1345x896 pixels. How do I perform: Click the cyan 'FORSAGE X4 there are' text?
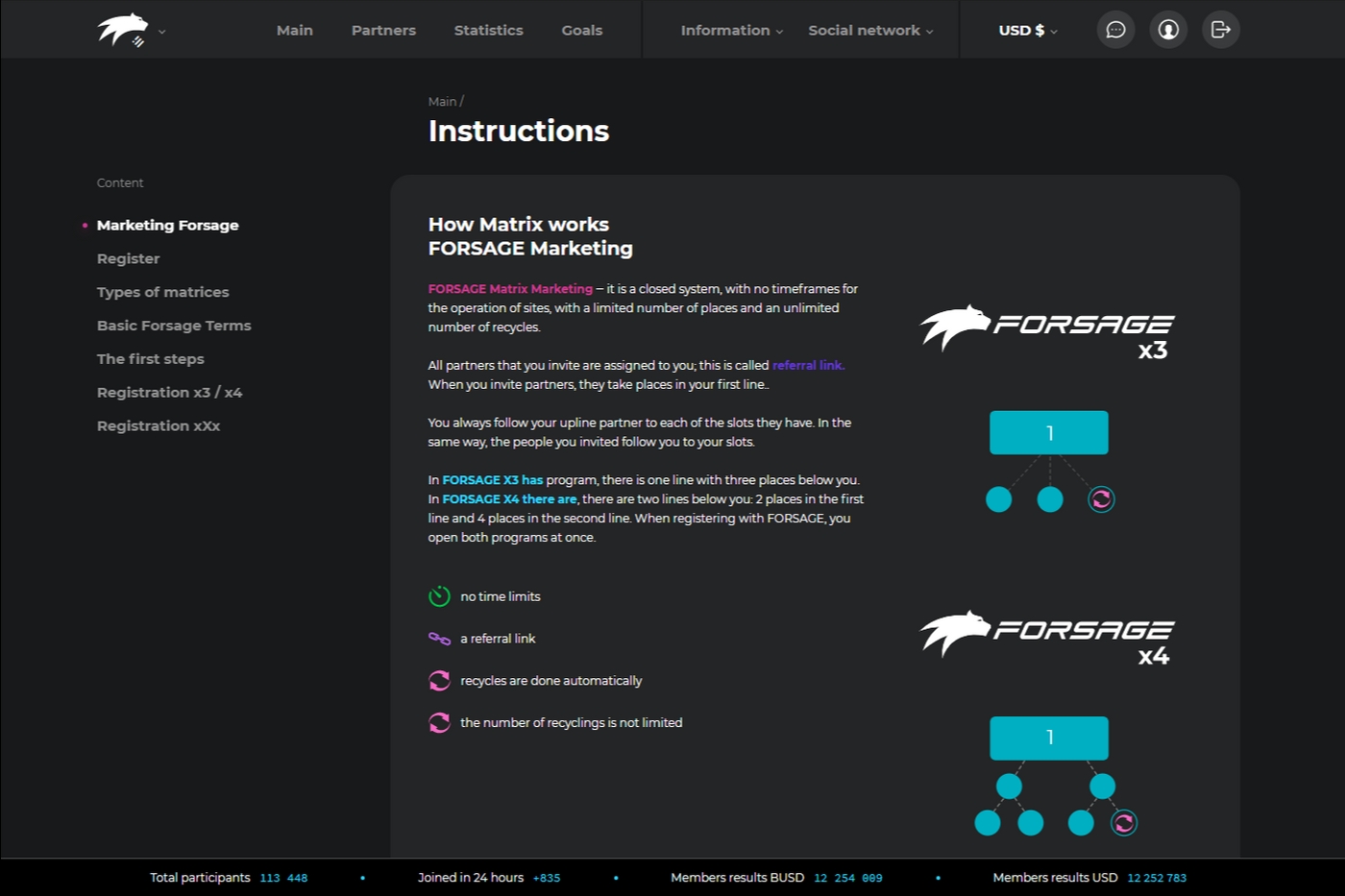(x=509, y=499)
